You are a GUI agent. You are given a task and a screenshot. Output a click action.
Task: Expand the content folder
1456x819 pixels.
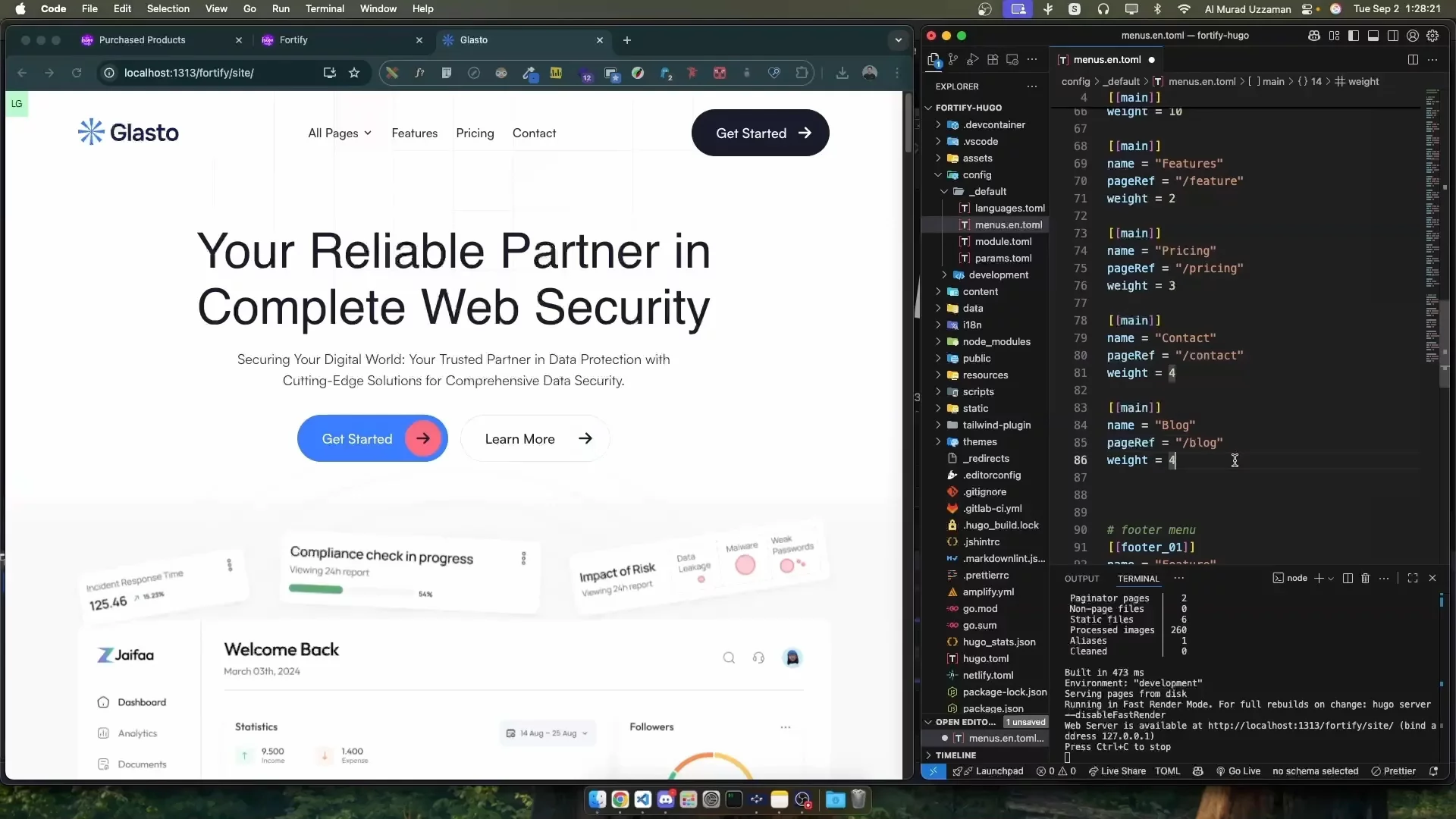point(980,291)
